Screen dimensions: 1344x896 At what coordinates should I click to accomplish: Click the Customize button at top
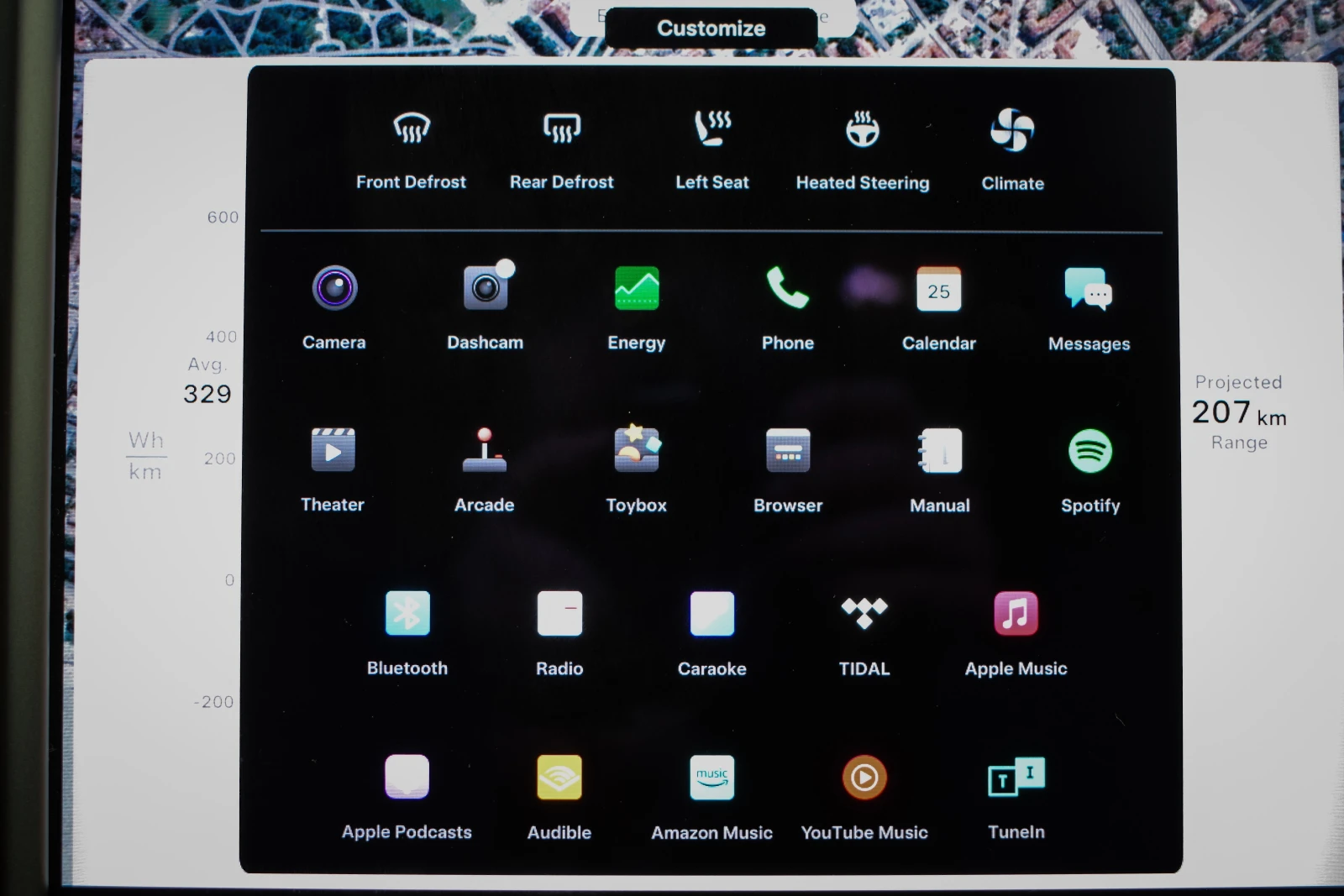(x=711, y=29)
